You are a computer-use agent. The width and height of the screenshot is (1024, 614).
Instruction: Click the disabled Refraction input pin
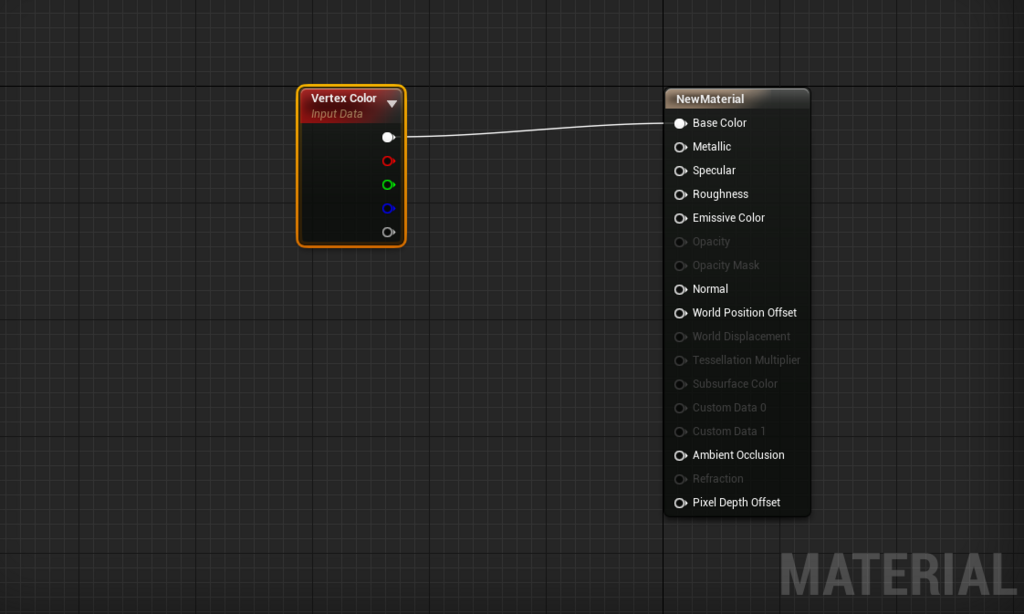(680, 479)
